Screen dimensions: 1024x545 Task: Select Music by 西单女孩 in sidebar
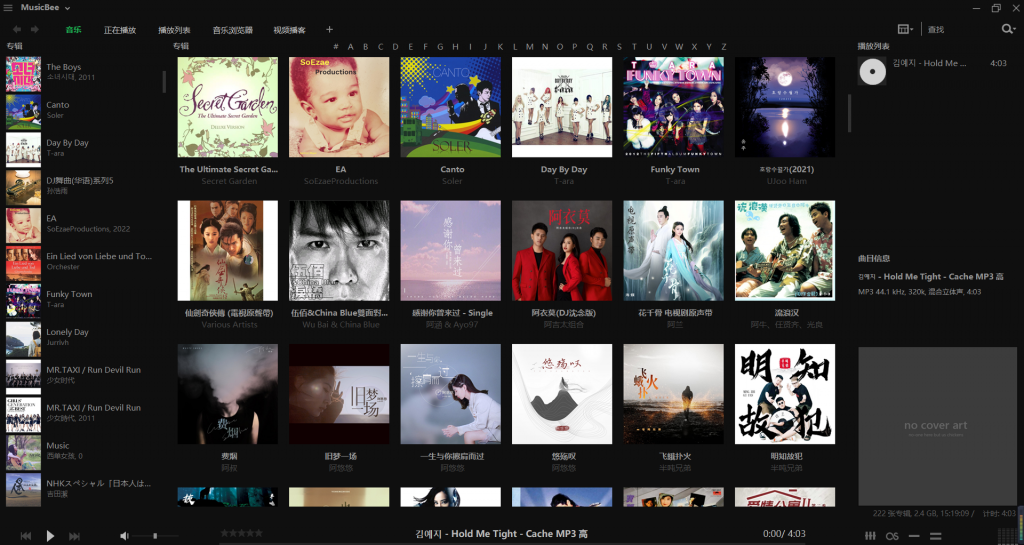coord(82,450)
